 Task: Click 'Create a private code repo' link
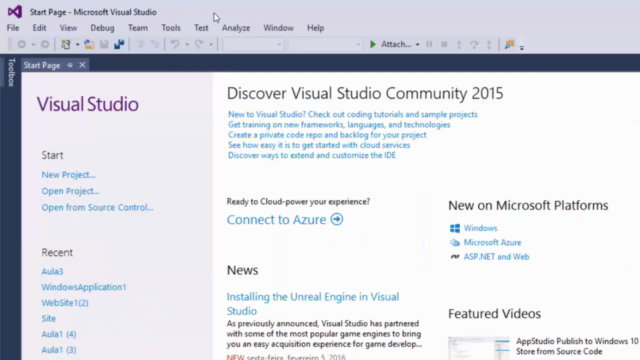pos(327,135)
